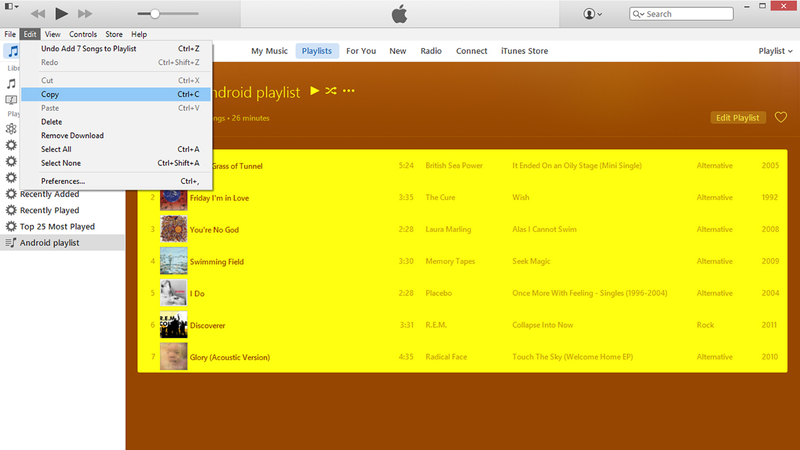Viewport: 800px width, 450px height.
Task: Select the song Discoverer
Action: click(208, 326)
